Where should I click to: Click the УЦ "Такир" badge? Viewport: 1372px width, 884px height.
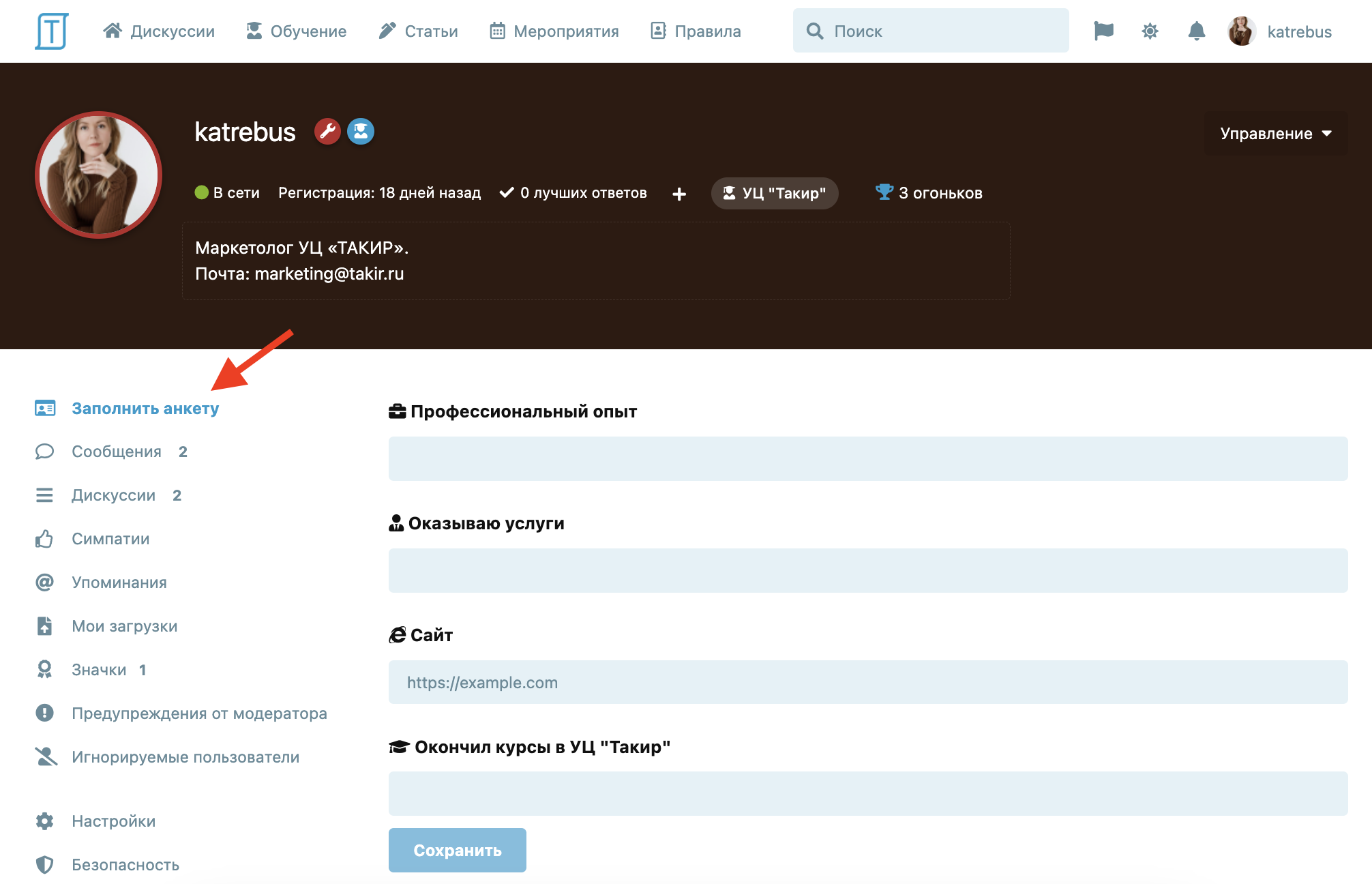775,194
